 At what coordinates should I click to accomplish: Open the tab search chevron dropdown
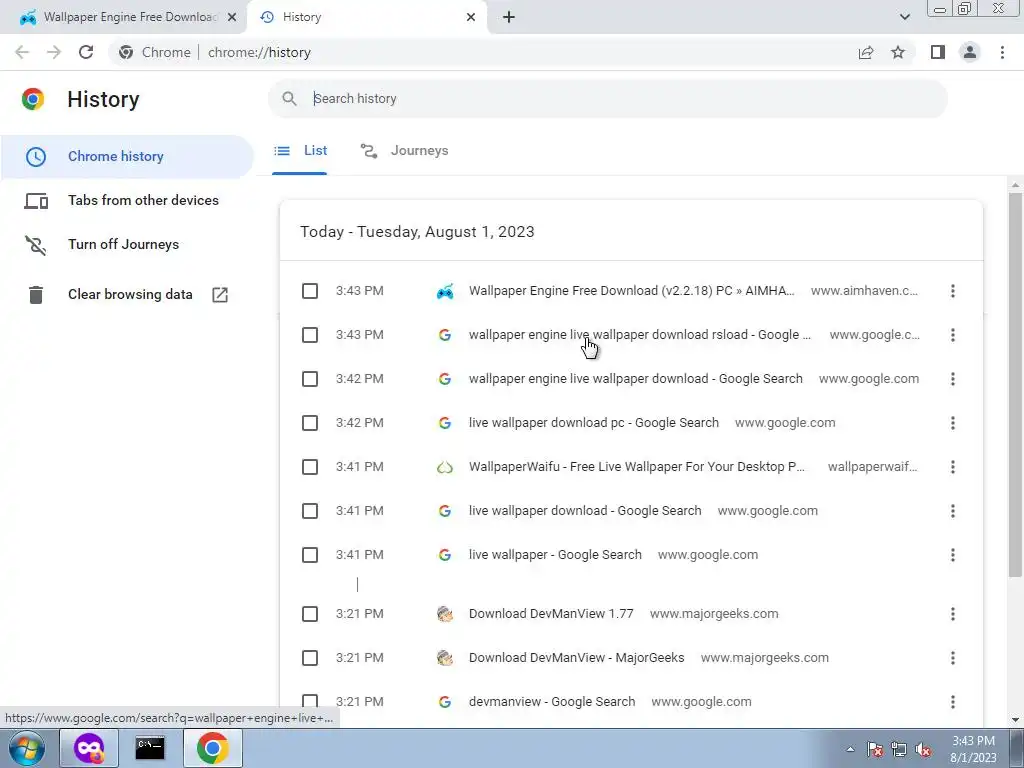904,17
